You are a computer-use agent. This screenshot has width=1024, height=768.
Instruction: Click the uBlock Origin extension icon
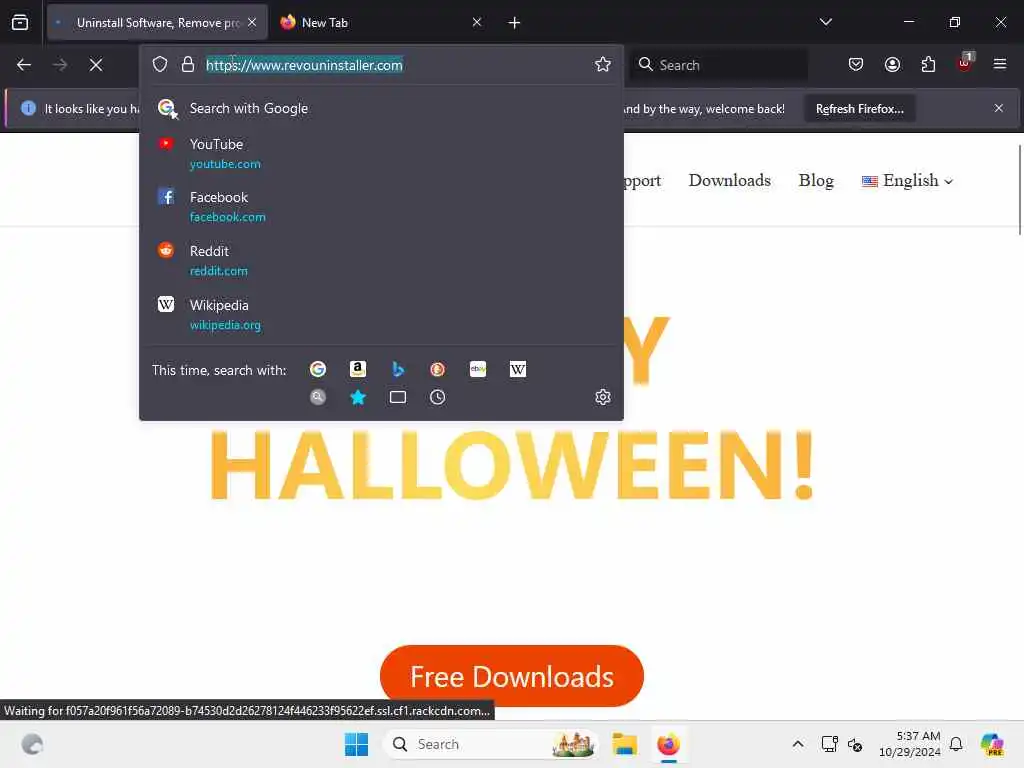[965, 63]
